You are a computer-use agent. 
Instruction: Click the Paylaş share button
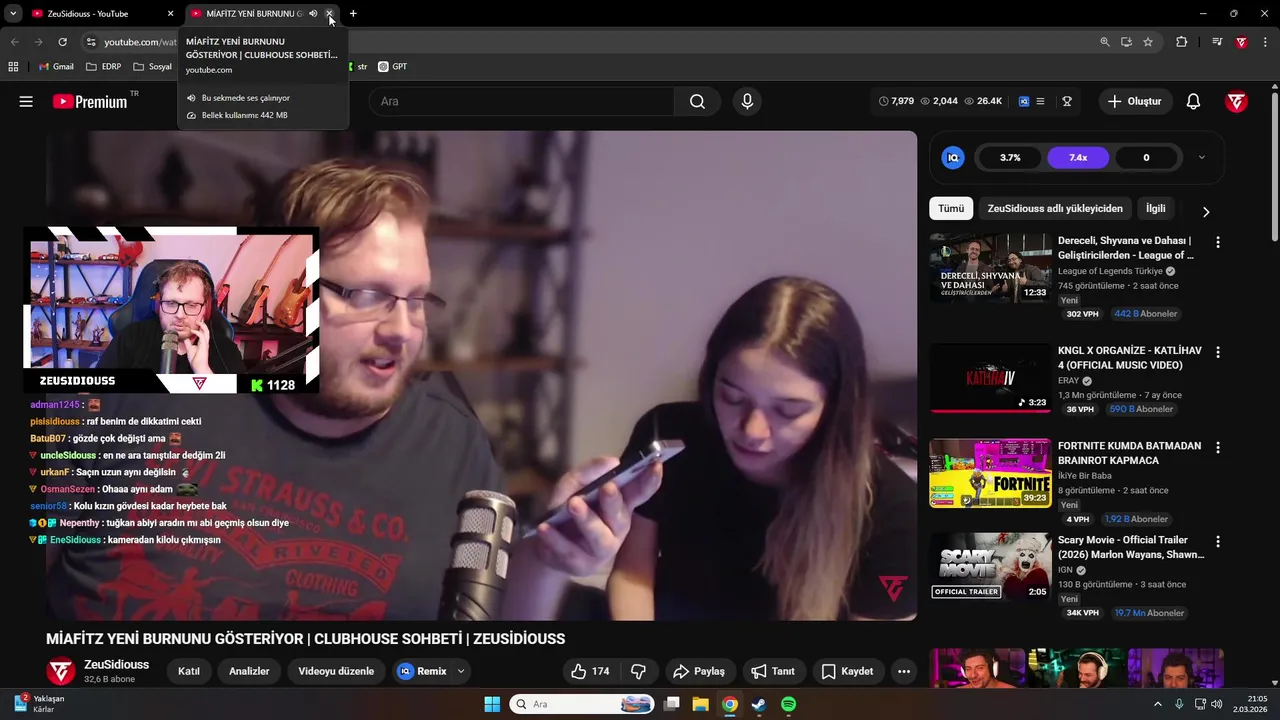coord(699,671)
